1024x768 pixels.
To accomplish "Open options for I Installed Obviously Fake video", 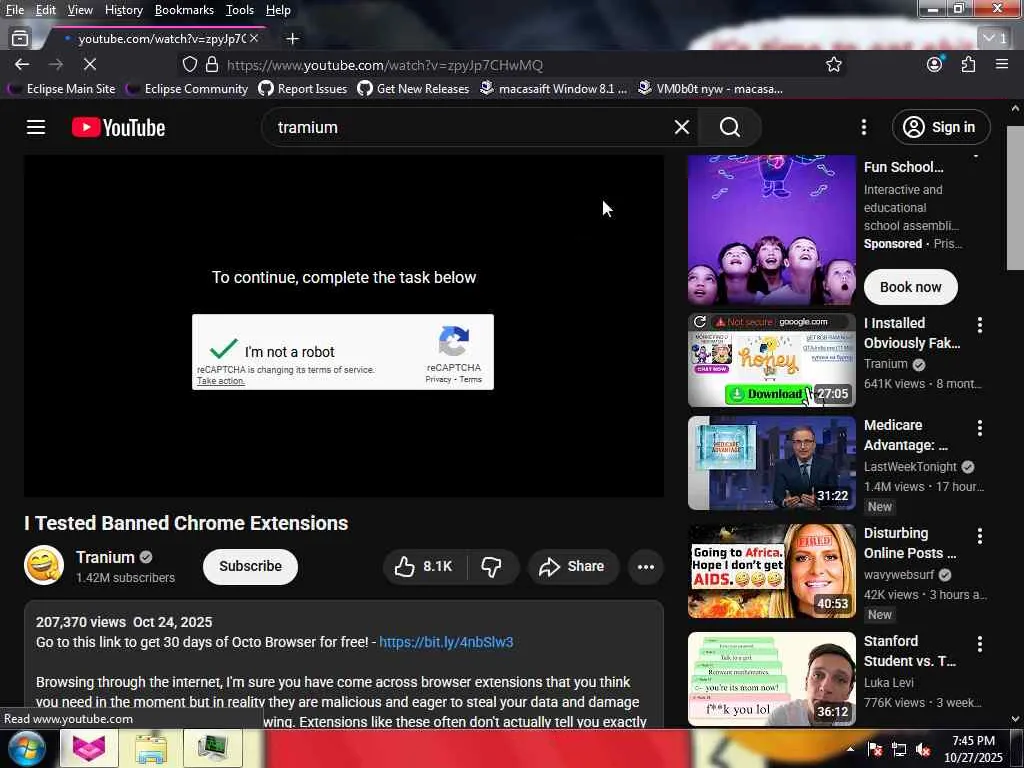I will tap(979, 325).
